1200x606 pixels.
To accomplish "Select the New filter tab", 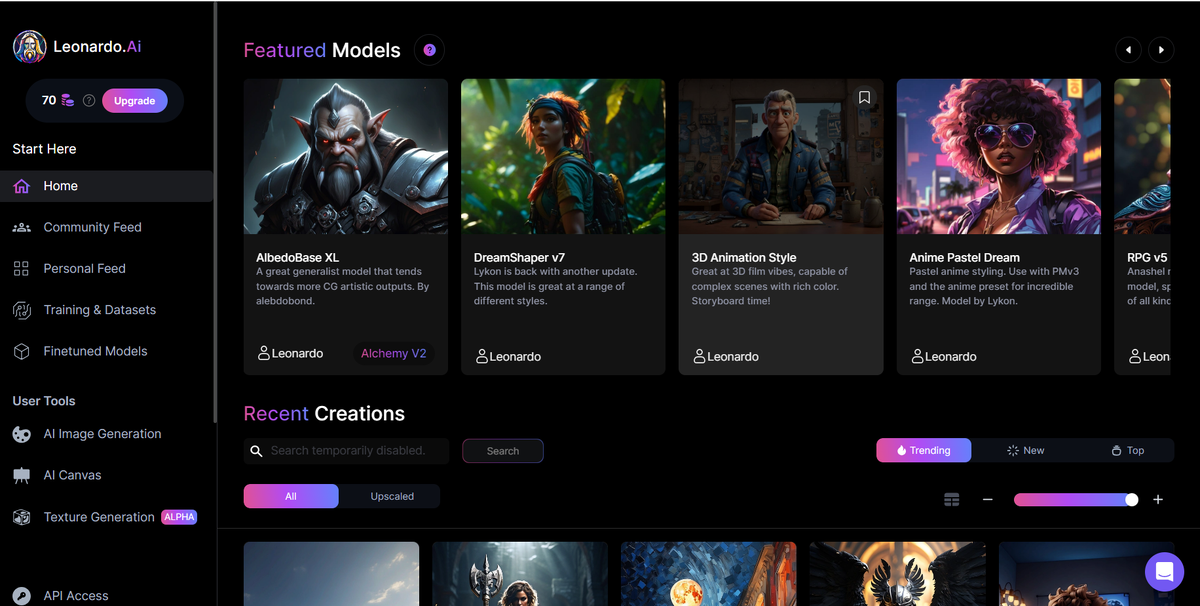I will (1025, 450).
